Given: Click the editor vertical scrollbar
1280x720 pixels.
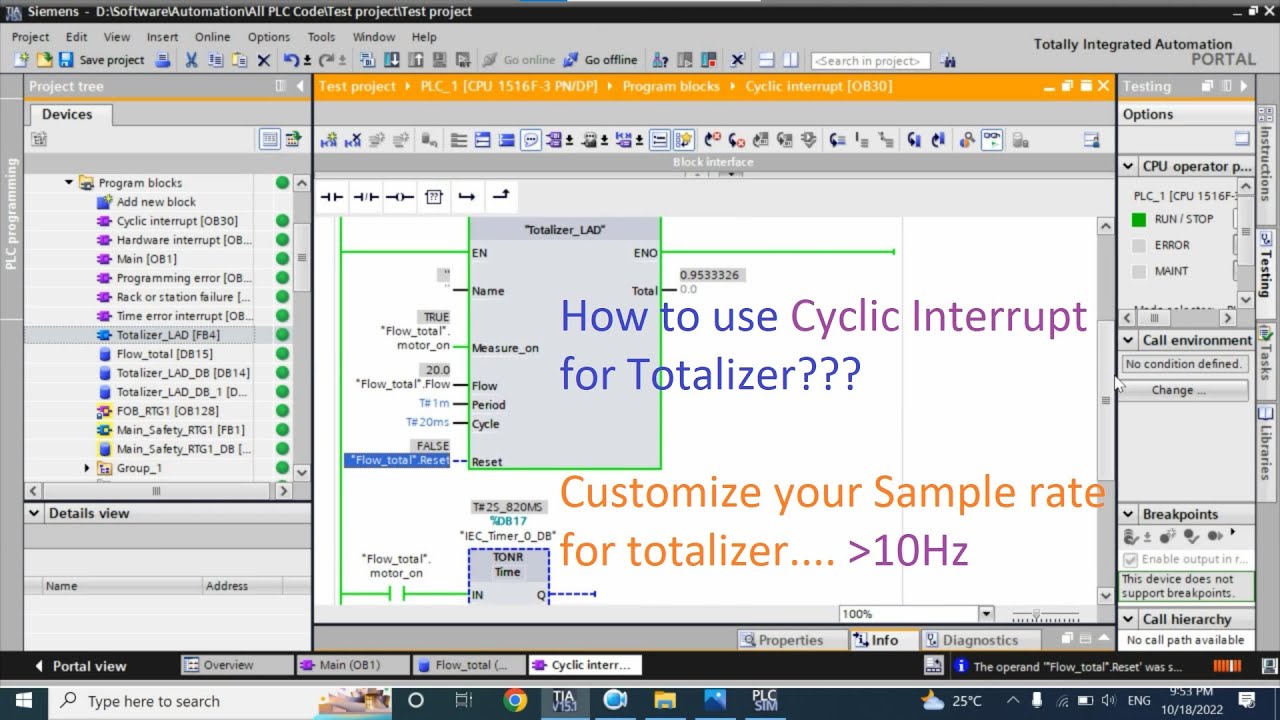Looking at the screenshot, I should point(1106,400).
